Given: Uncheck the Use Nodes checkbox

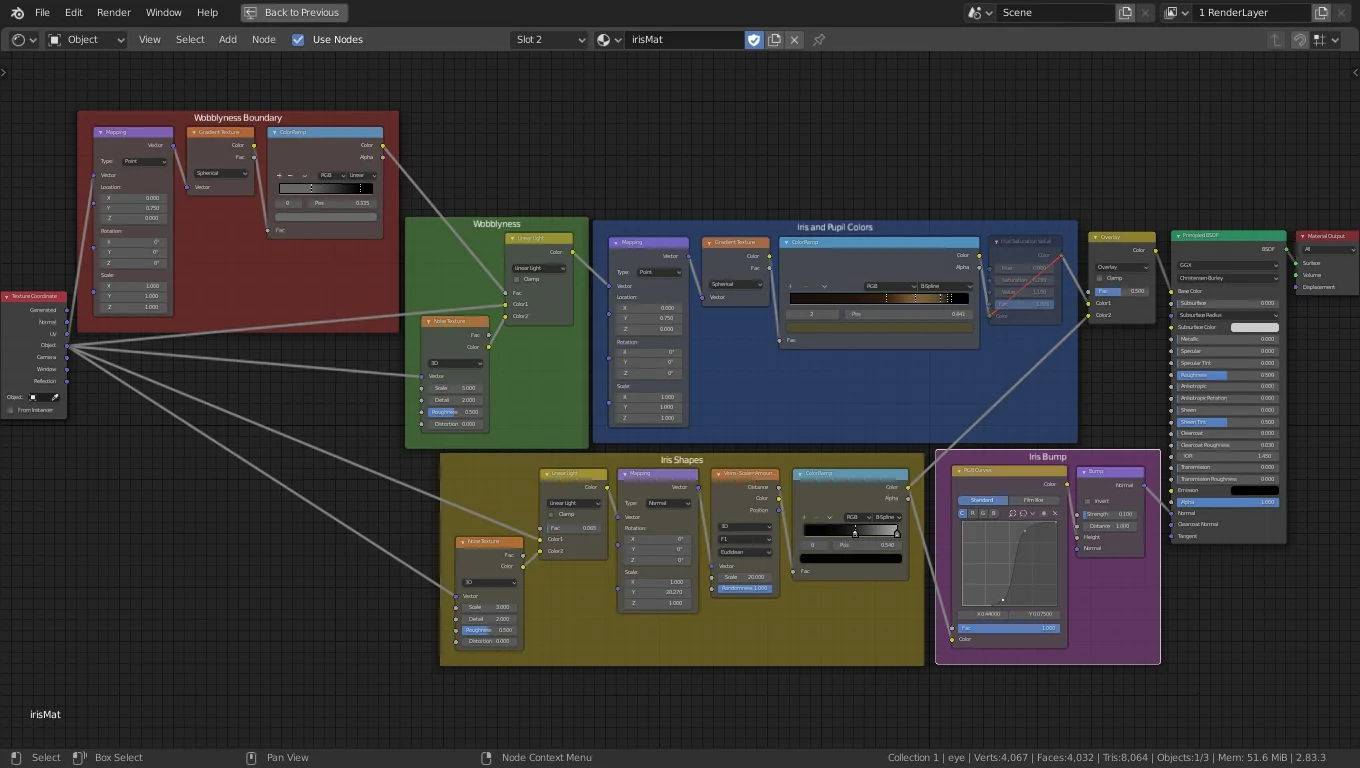Looking at the screenshot, I should (298, 40).
